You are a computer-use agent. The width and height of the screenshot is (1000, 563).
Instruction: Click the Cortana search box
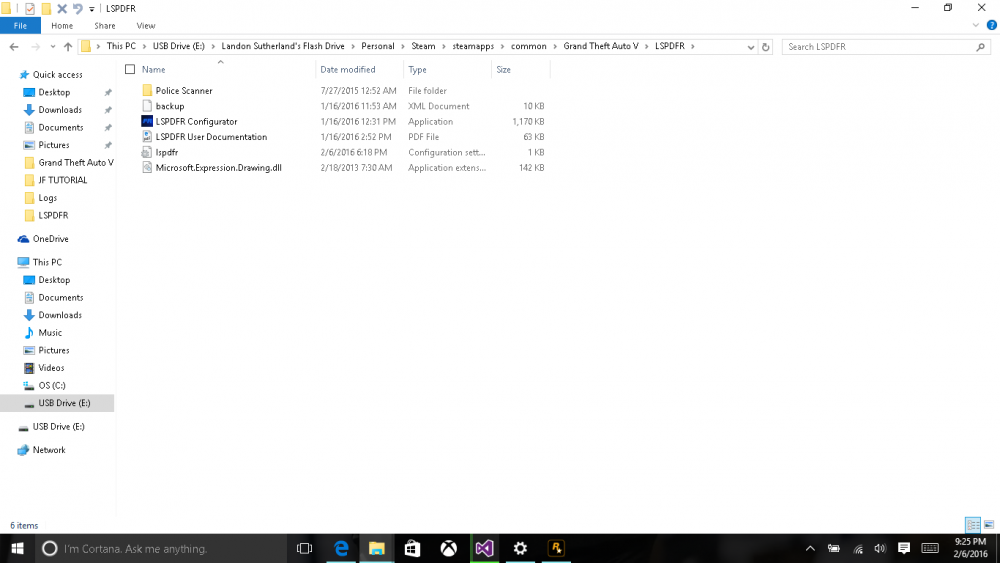pyautogui.click(x=161, y=548)
